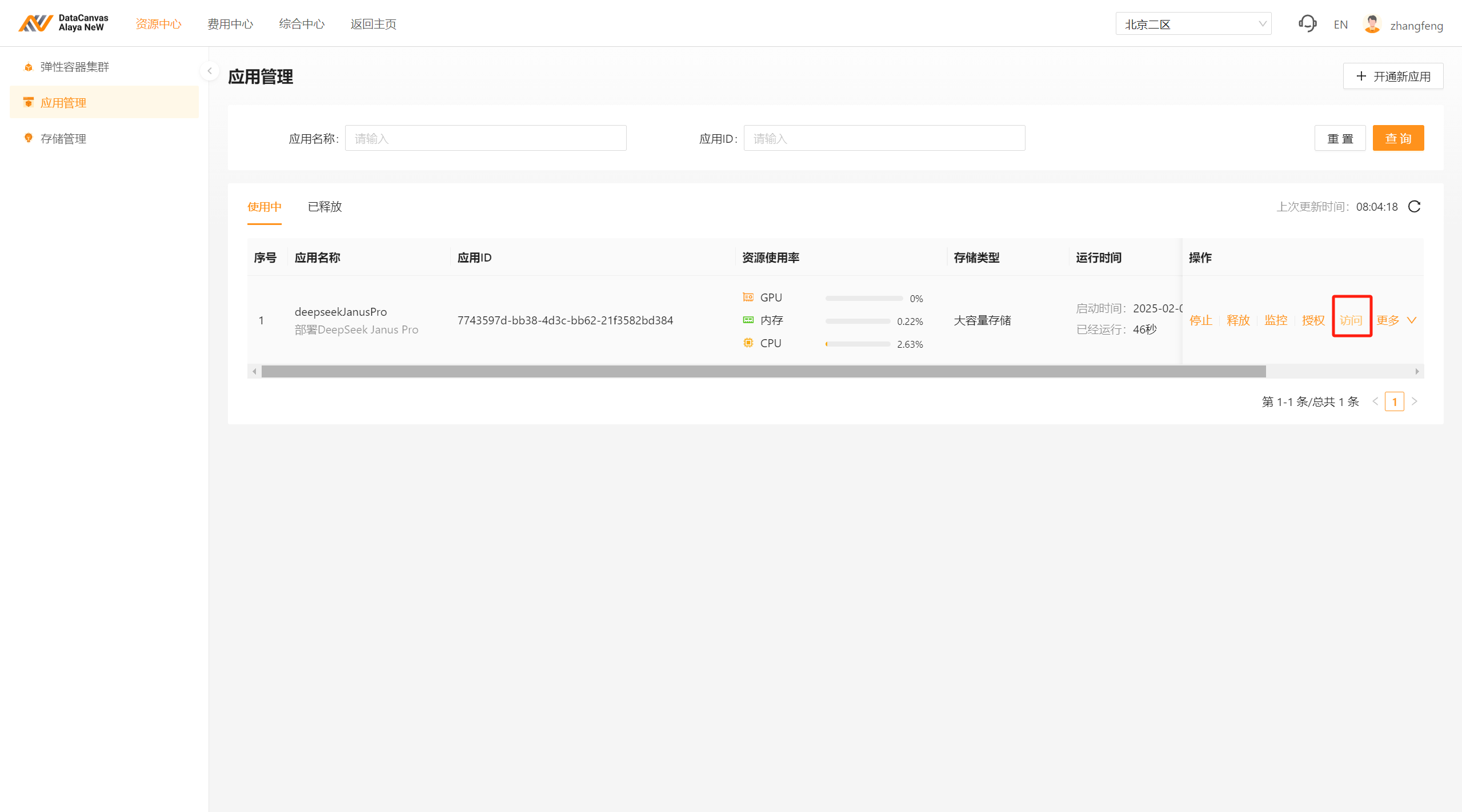Image resolution: width=1462 pixels, height=812 pixels.
Task: Collapse the sidebar with the arrow icon
Action: (210, 71)
